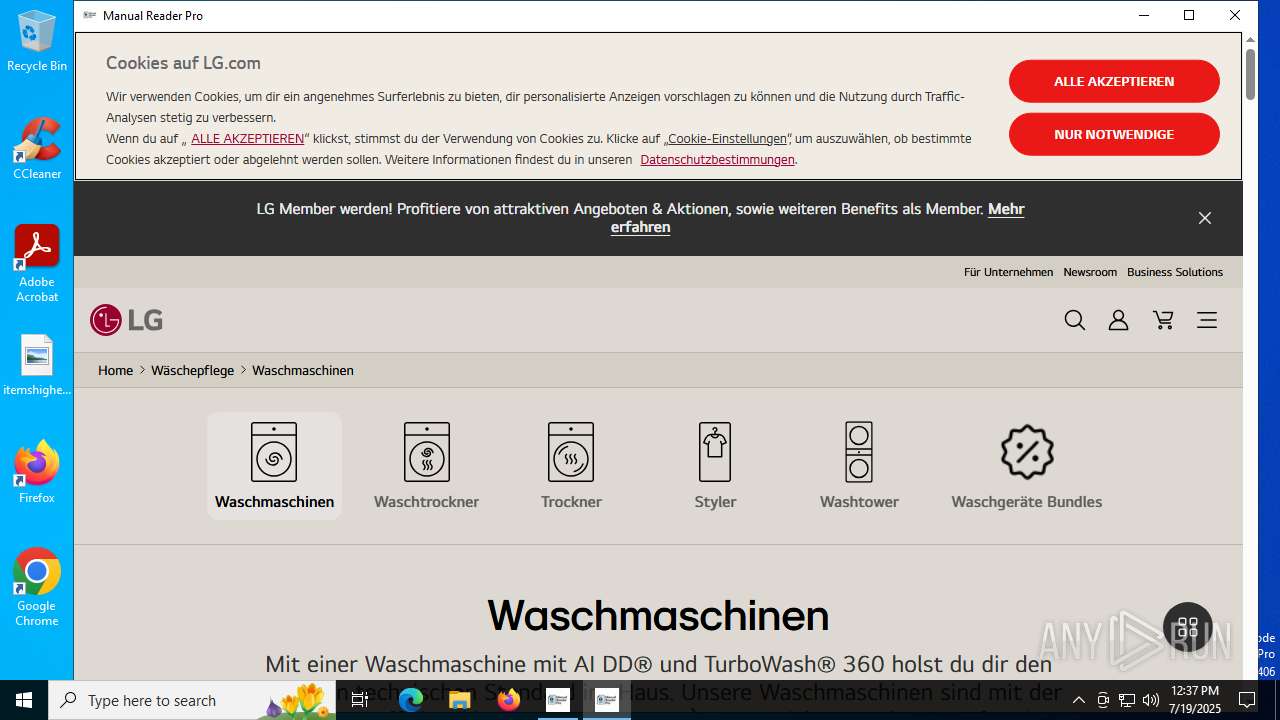Open CCleaner desktop icon
Screen dimensions: 1280x720
[37, 149]
